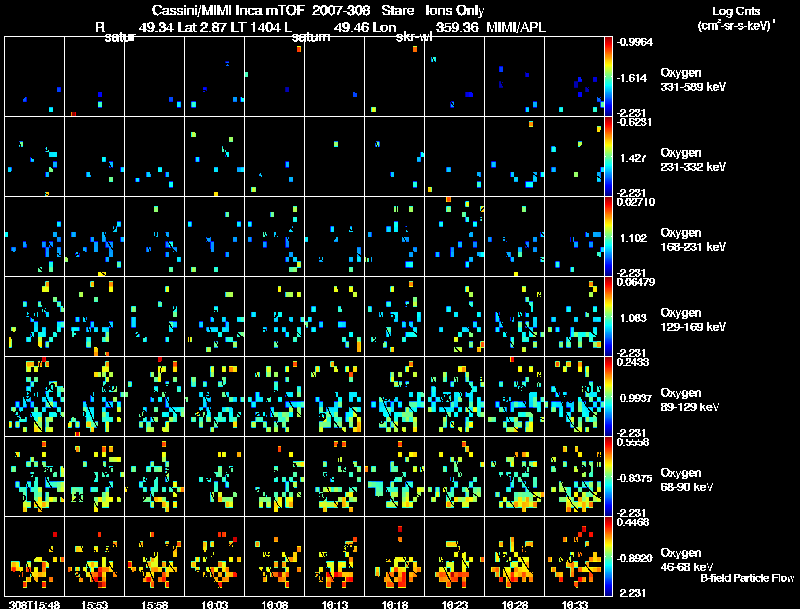
Task: Click the '16:18' time axis label
Action: pyautogui.click(x=394, y=604)
